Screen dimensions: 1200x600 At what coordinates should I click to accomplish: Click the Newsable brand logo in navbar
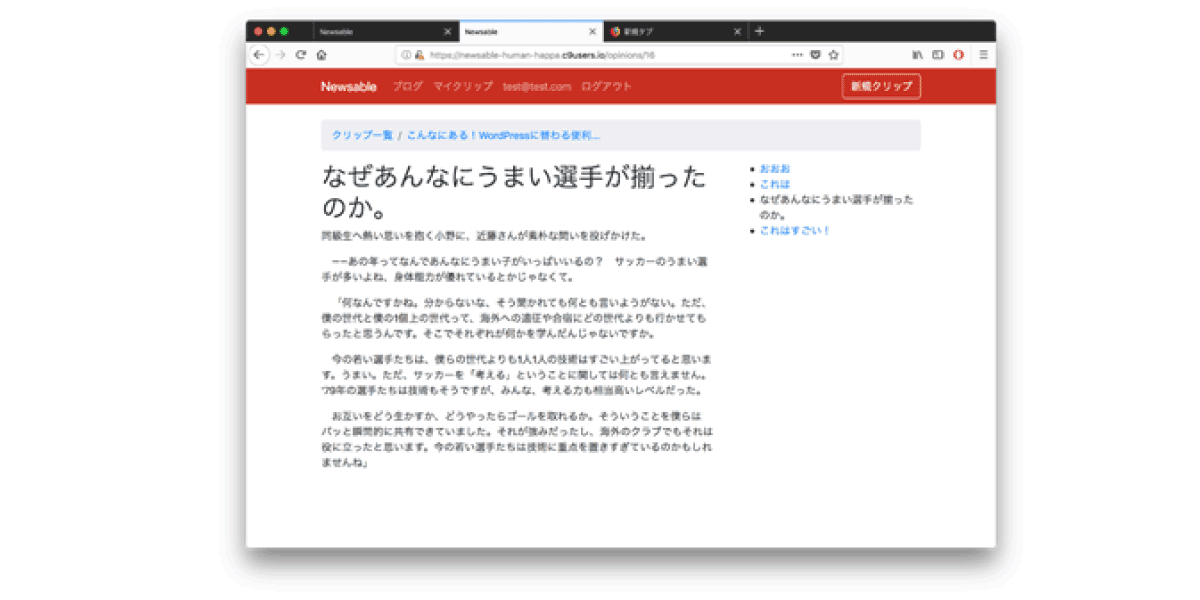click(348, 87)
